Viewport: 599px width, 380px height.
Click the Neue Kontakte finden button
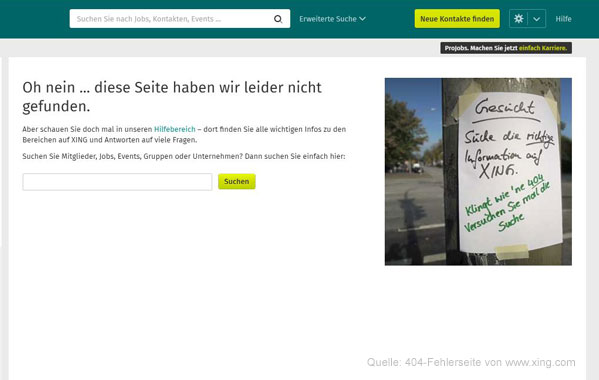457,19
